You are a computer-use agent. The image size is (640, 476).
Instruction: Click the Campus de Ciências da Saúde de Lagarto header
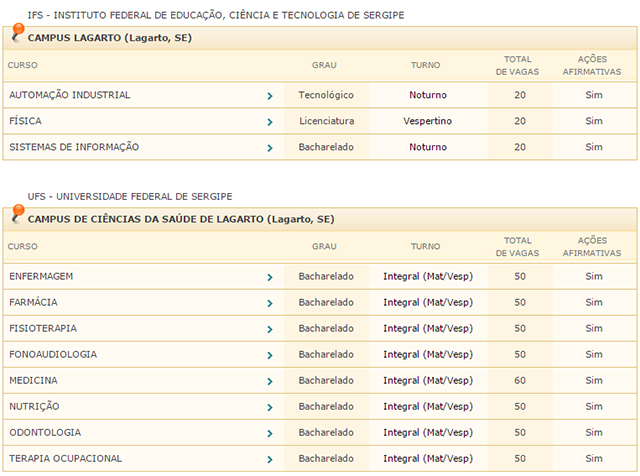(181, 219)
